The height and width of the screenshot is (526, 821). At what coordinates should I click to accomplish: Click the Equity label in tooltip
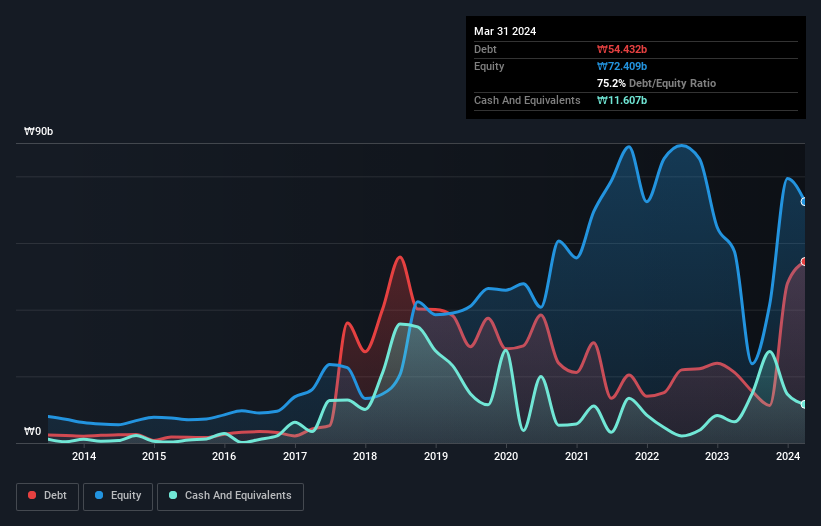[489, 66]
